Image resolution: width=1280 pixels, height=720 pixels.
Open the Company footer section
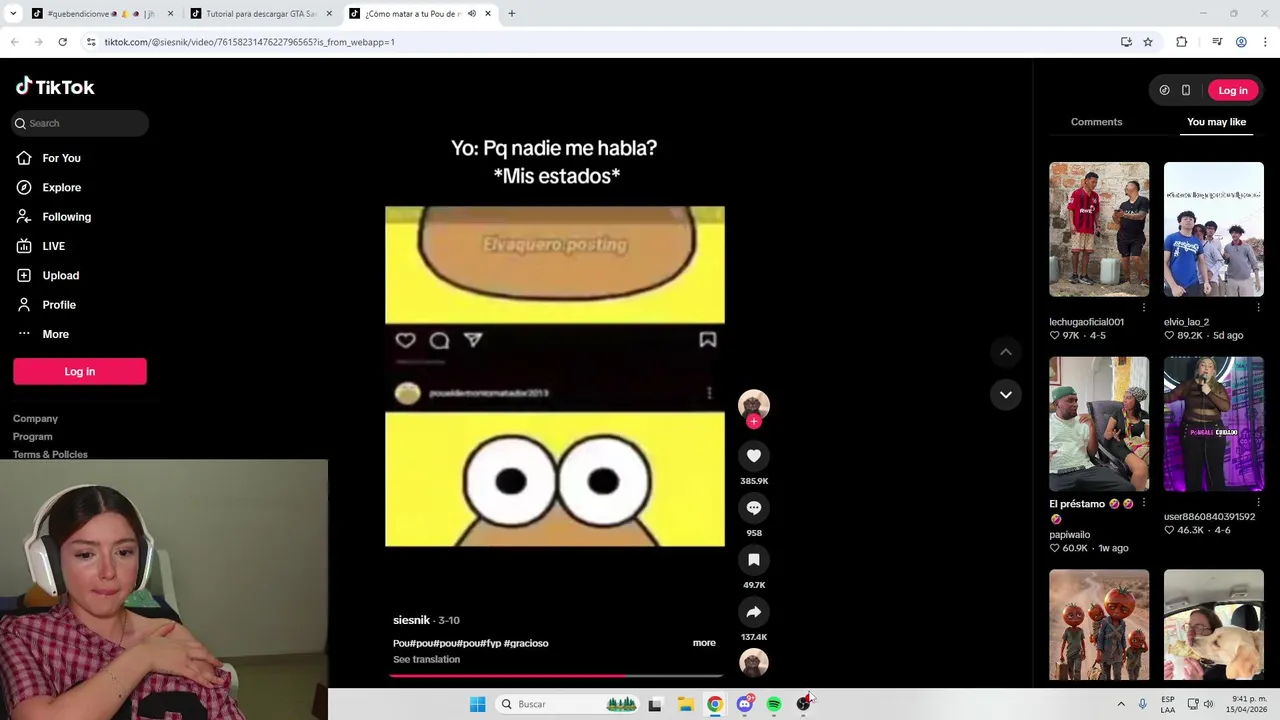(35, 419)
